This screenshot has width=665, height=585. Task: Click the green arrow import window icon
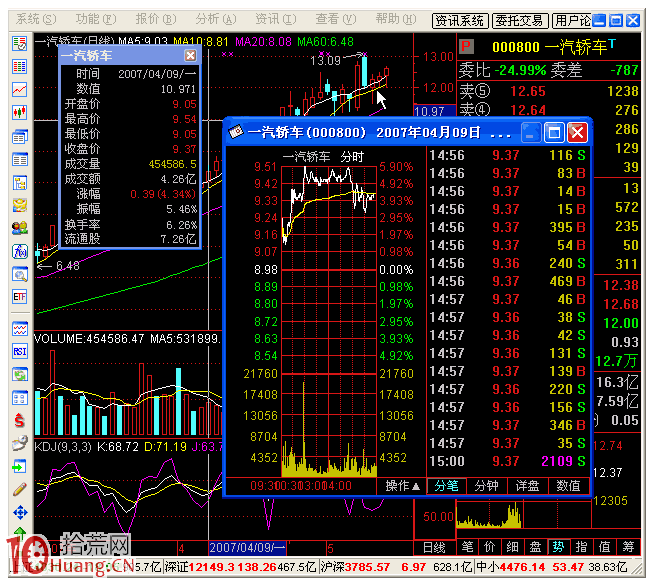tap(20, 467)
